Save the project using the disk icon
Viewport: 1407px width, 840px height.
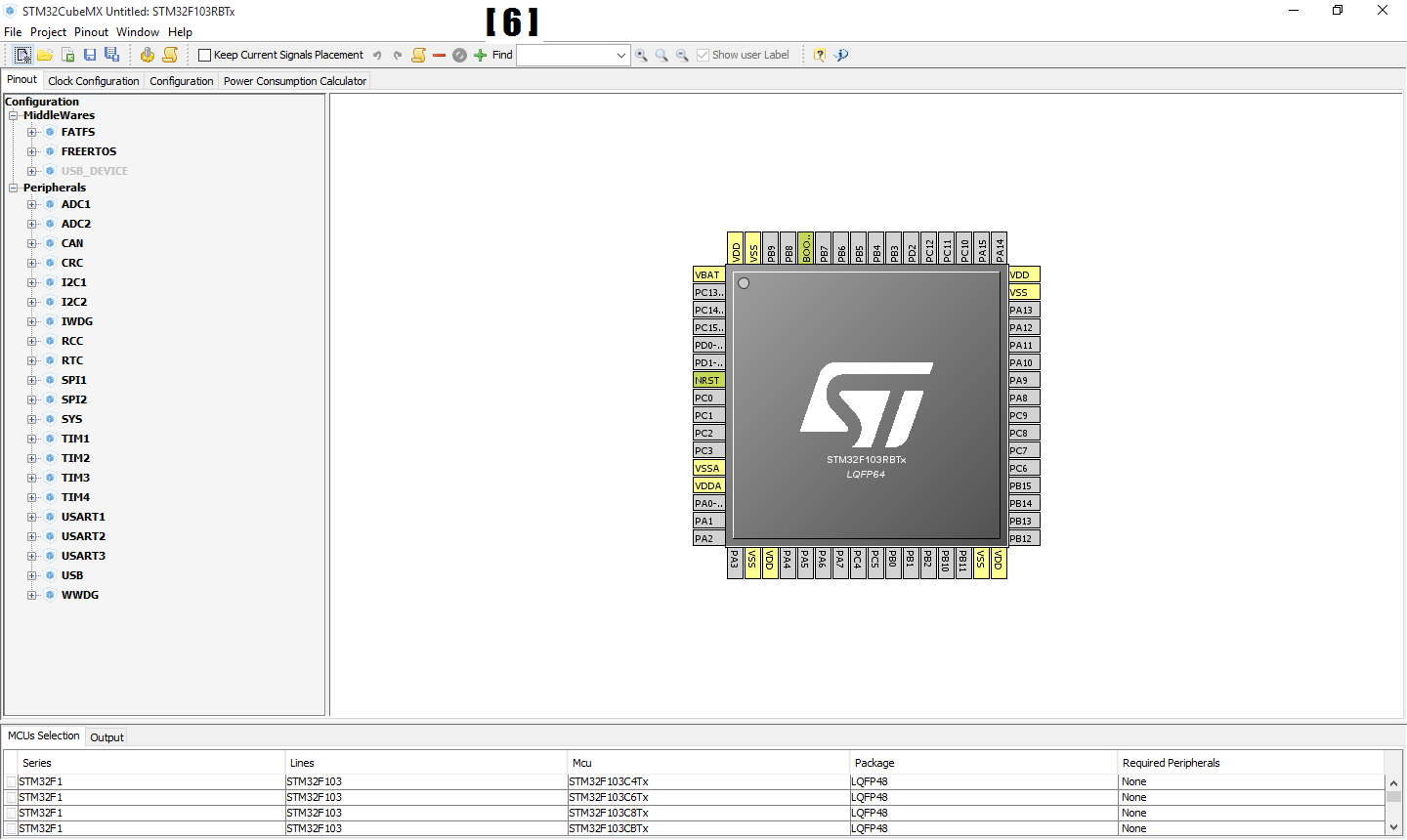(90, 55)
